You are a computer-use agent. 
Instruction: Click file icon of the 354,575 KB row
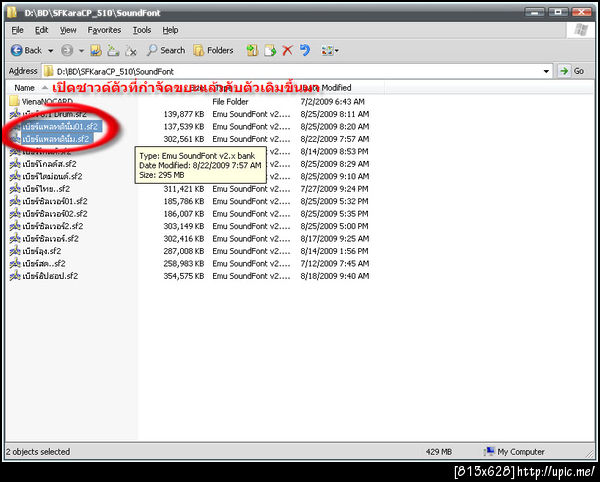[x=15, y=276]
